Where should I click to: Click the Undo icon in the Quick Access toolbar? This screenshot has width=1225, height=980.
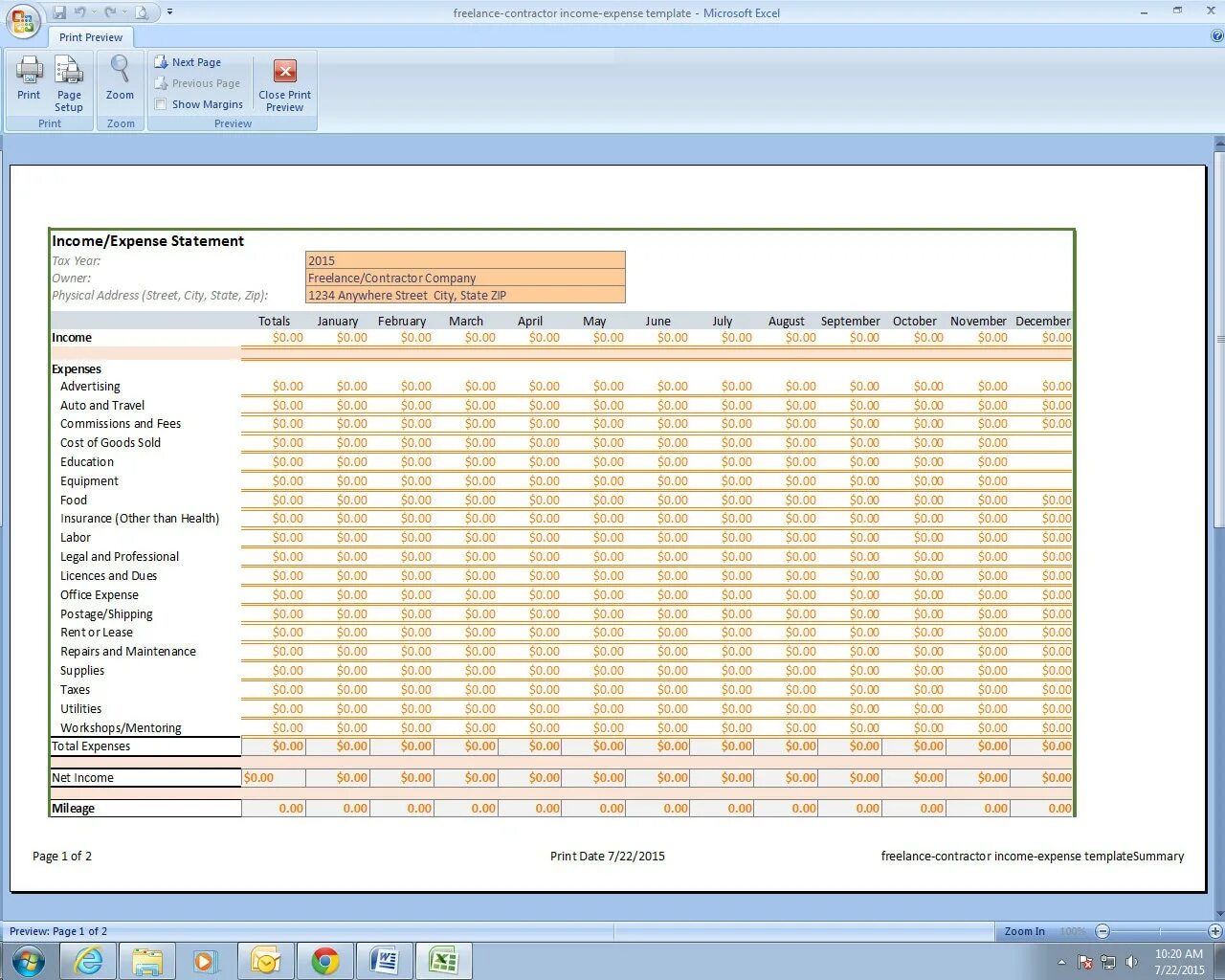[x=78, y=12]
